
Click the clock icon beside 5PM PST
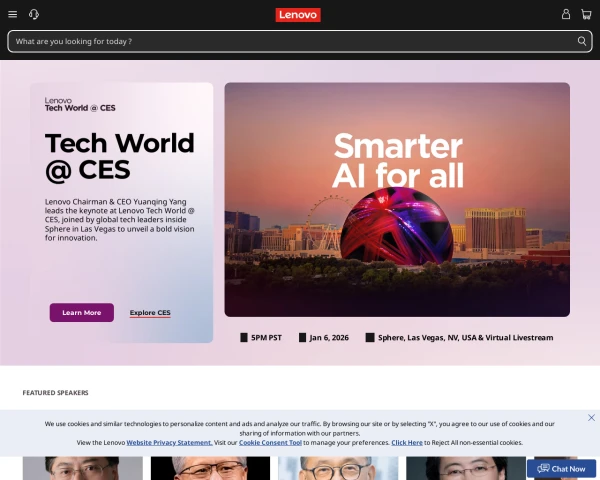click(244, 337)
